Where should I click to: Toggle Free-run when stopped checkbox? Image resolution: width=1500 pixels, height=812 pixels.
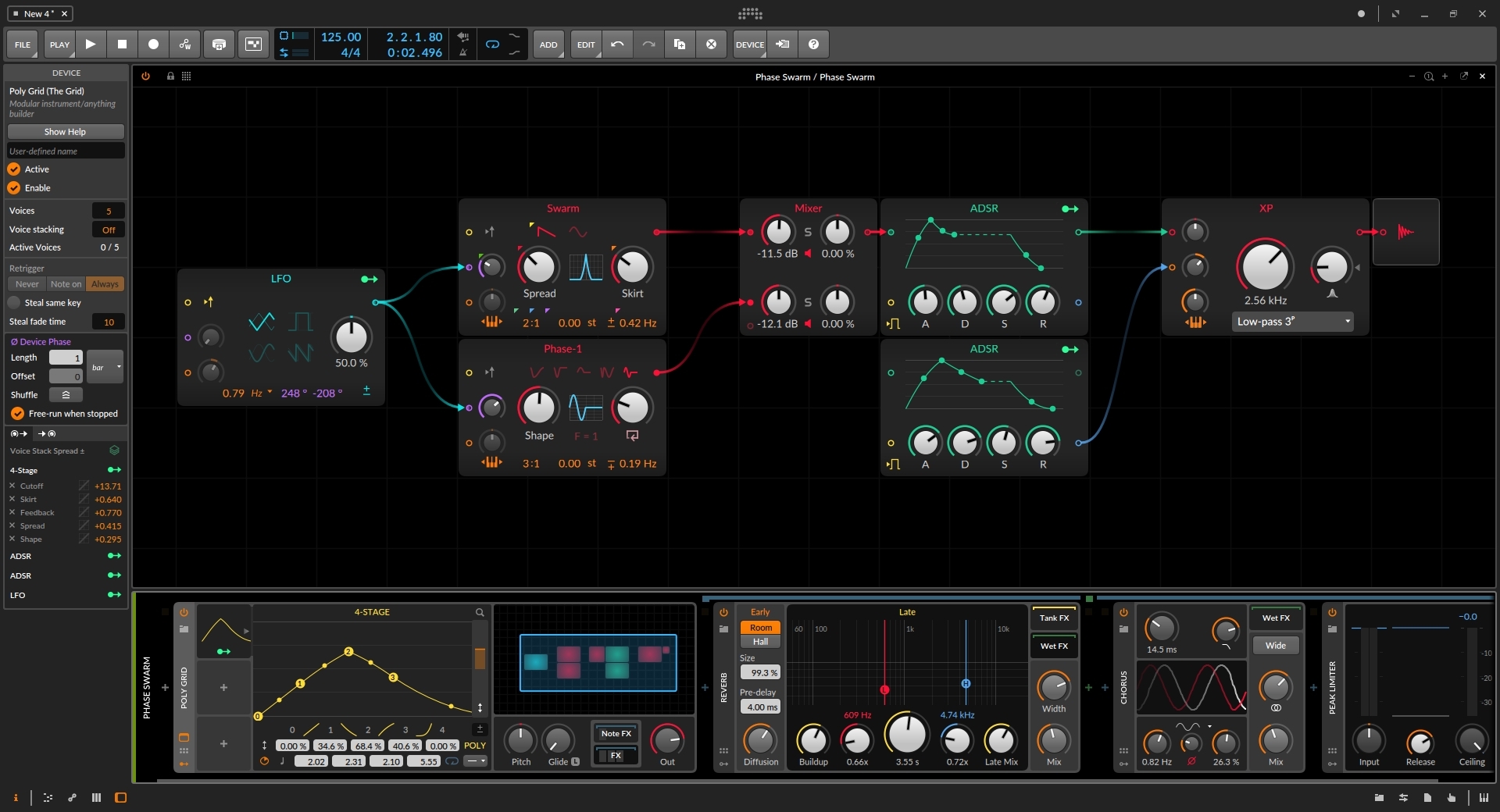pyautogui.click(x=17, y=414)
